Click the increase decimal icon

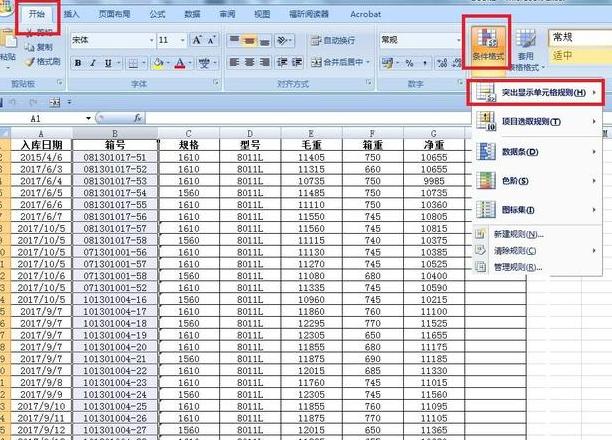click(x=442, y=62)
